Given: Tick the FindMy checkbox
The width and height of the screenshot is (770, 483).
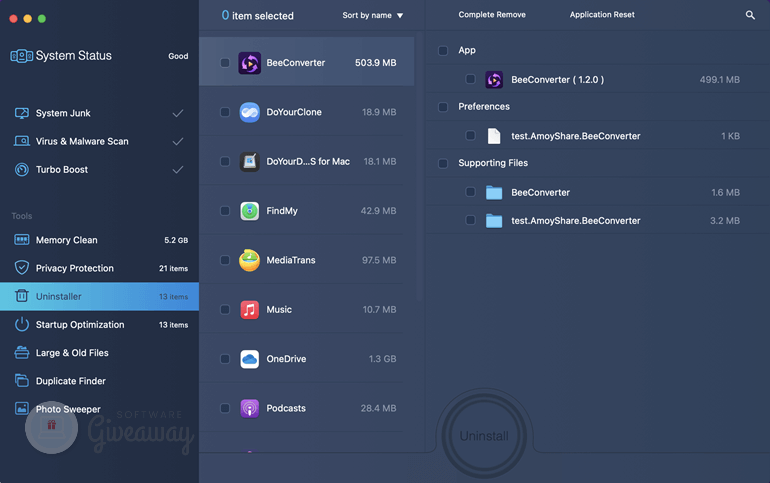Looking at the screenshot, I should pyautogui.click(x=225, y=211).
